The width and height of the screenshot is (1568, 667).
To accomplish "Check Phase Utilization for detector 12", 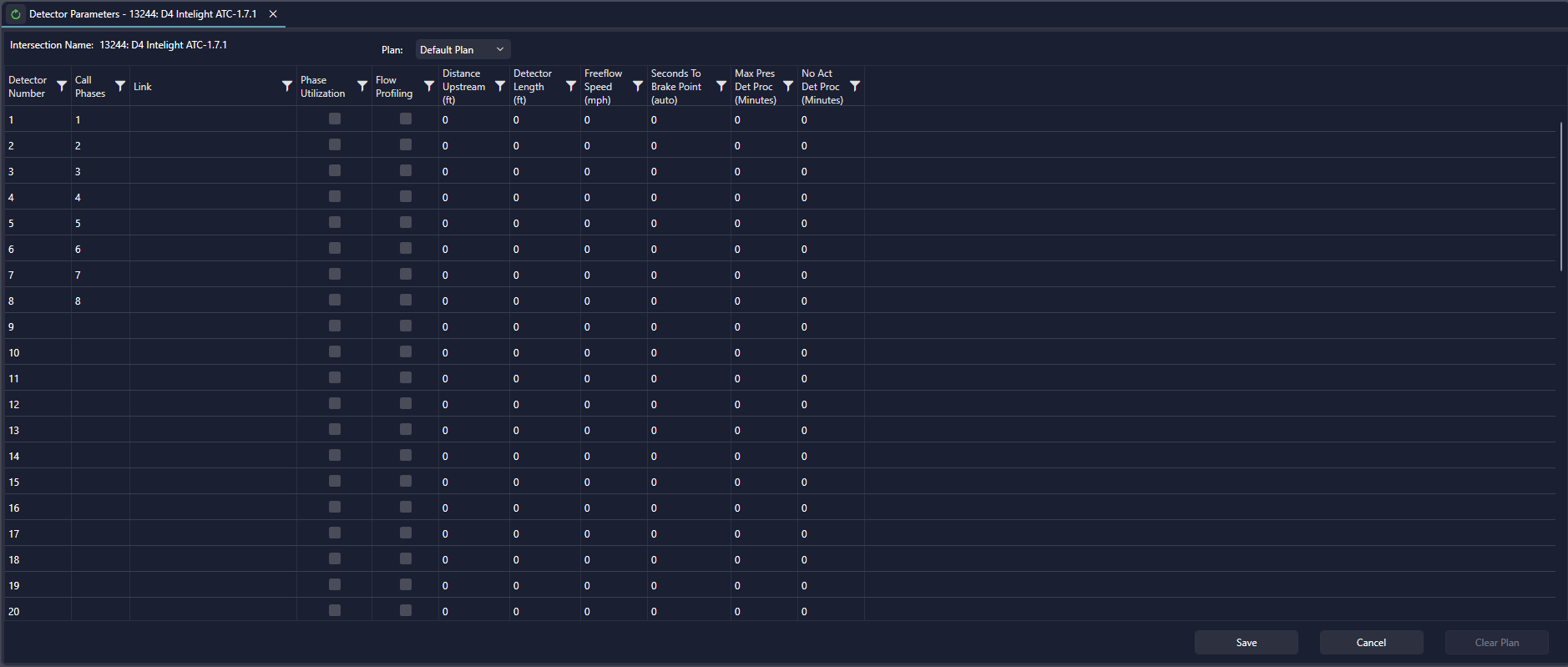I will point(335,404).
